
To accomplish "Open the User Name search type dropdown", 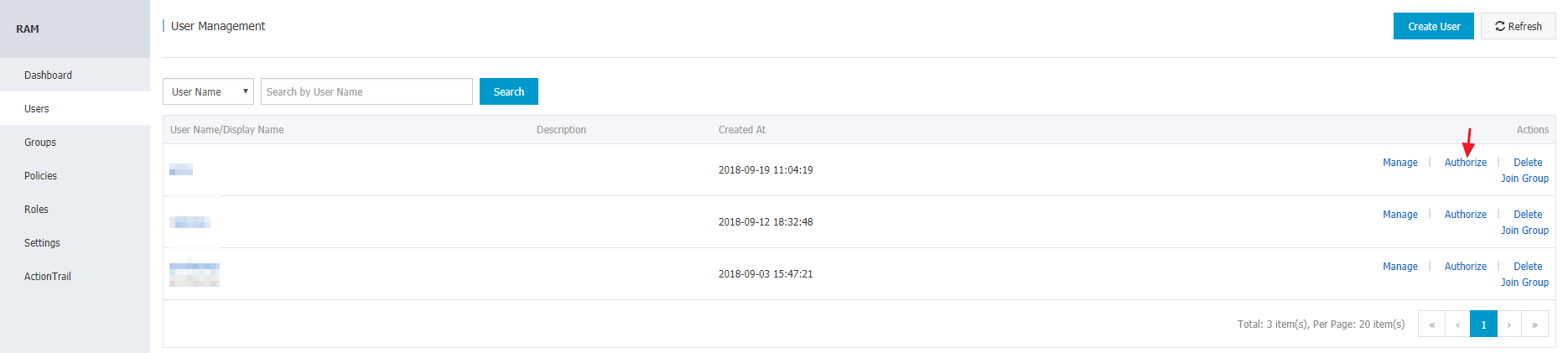I will [x=208, y=91].
